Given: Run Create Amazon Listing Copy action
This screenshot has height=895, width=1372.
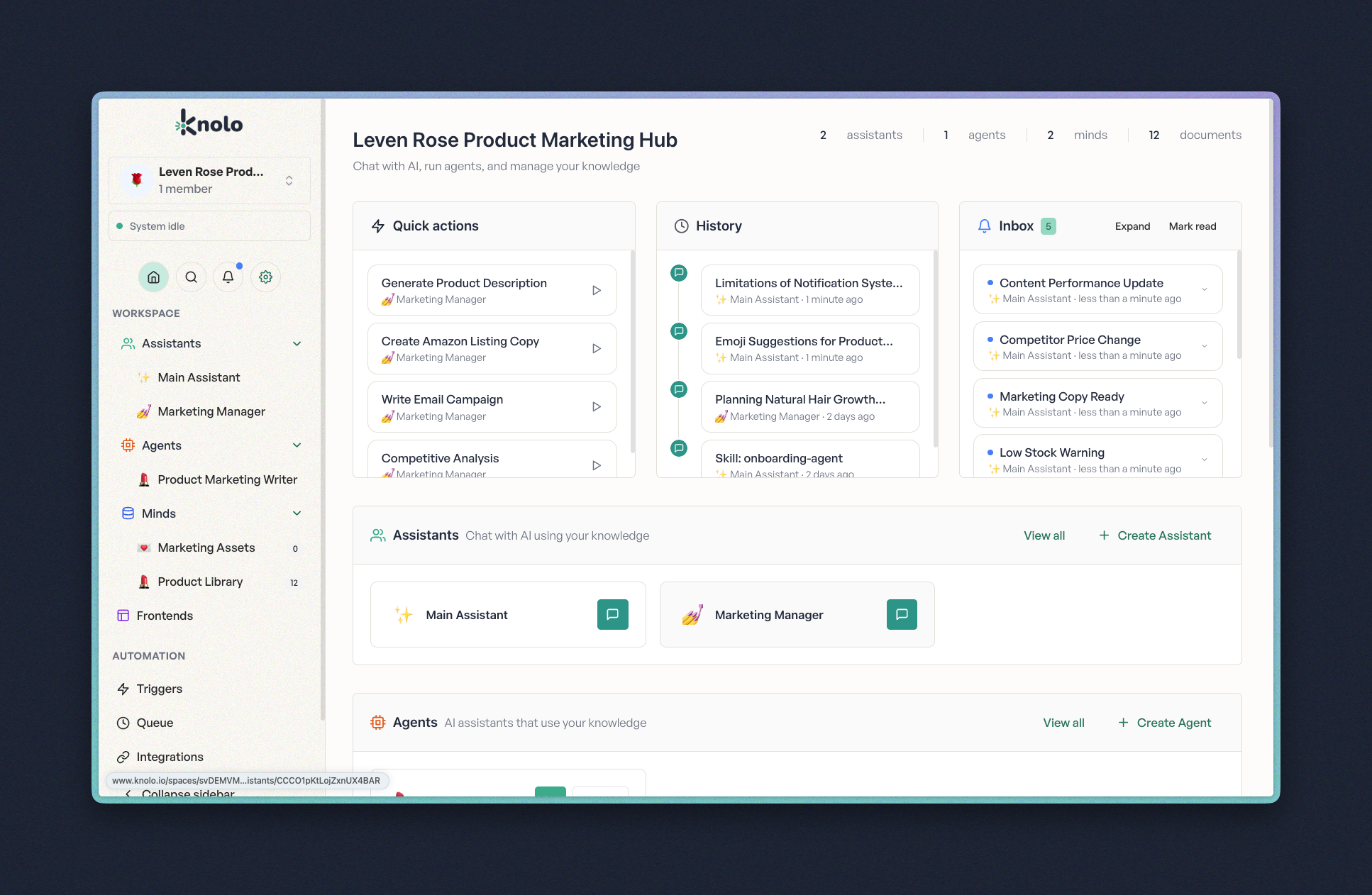Looking at the screenshot, I should [597, 348].
